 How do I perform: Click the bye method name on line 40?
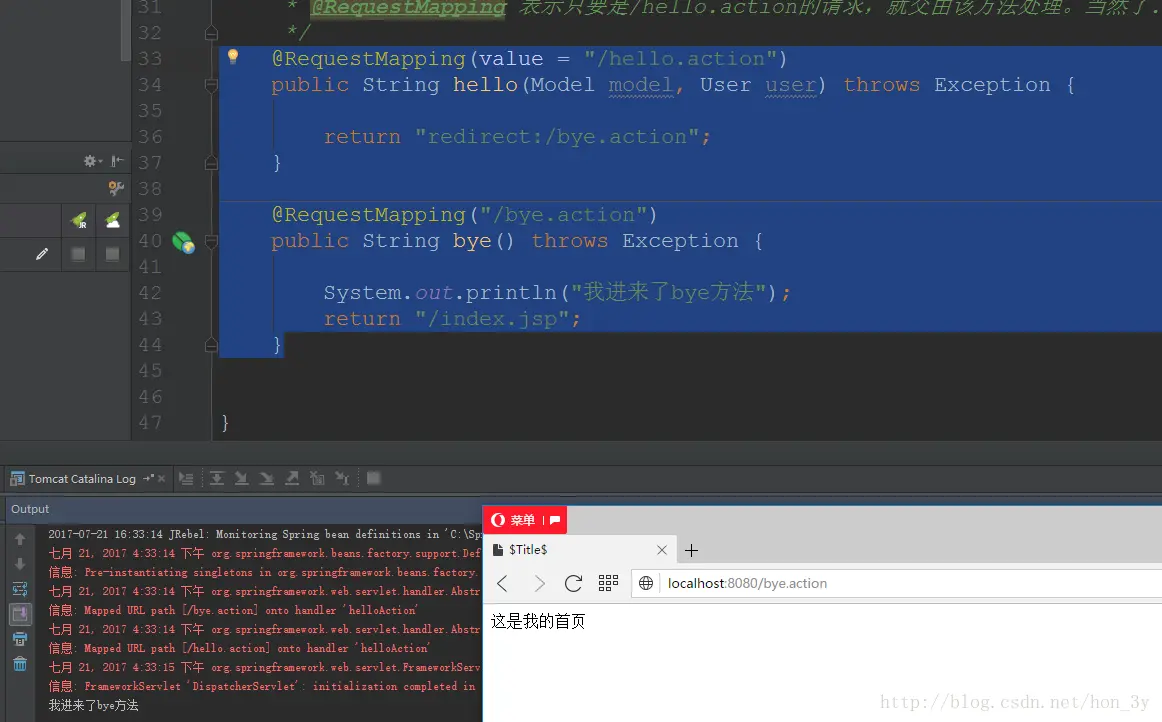pos(472,241)
